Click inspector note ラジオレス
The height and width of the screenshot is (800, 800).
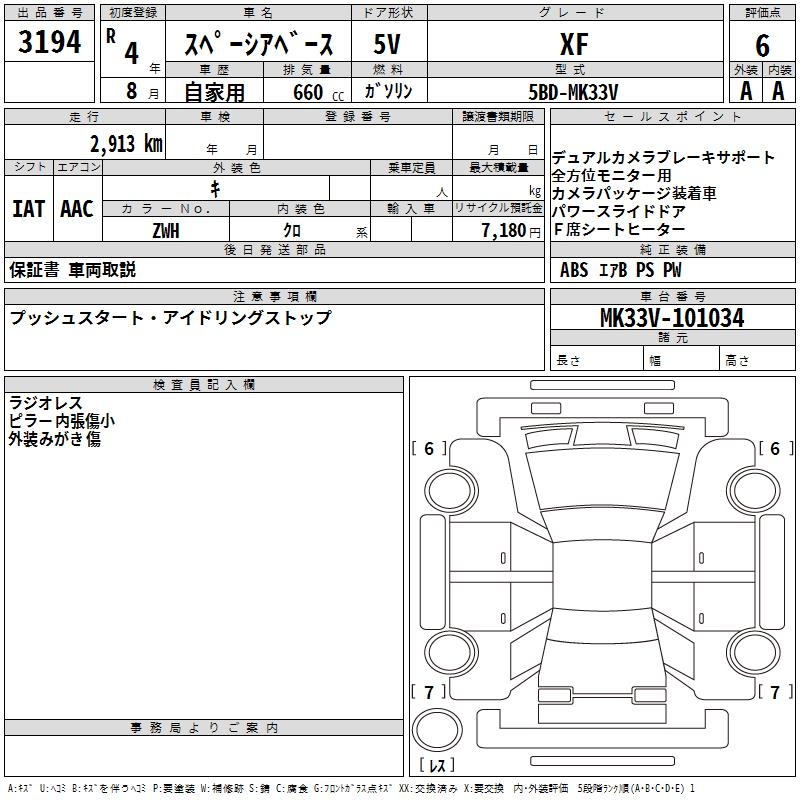[45, 403]
